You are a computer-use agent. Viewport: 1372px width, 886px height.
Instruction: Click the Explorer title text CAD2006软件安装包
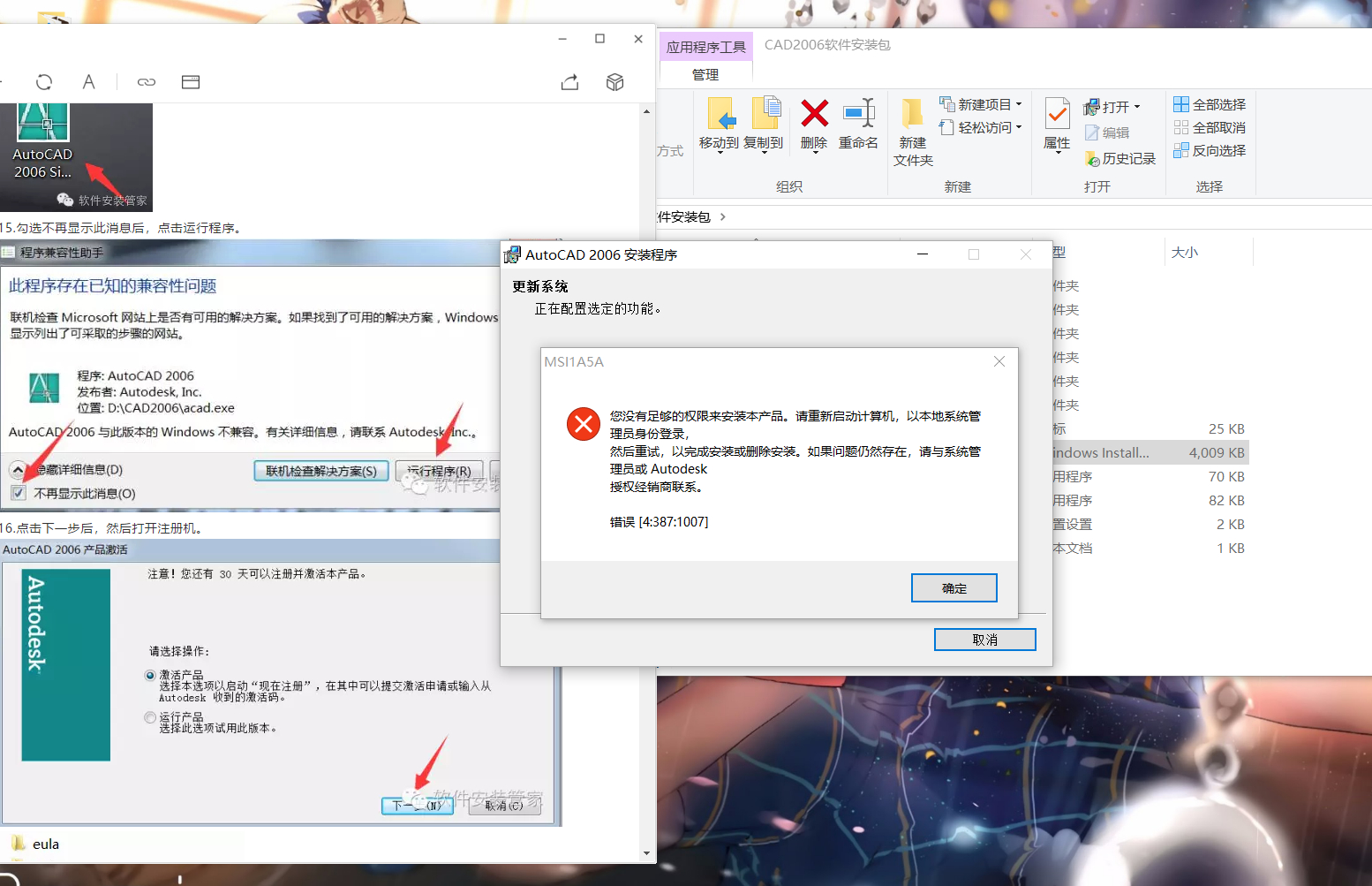pos(827,45)
